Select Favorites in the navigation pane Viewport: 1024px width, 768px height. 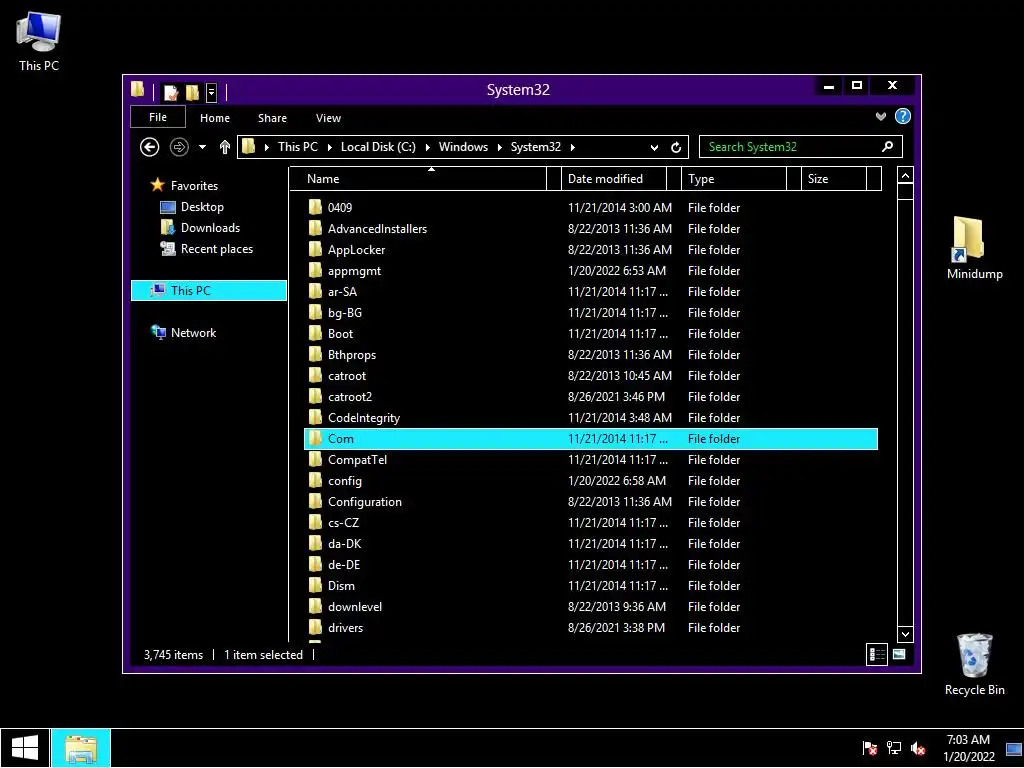click(x=194, y=185)
